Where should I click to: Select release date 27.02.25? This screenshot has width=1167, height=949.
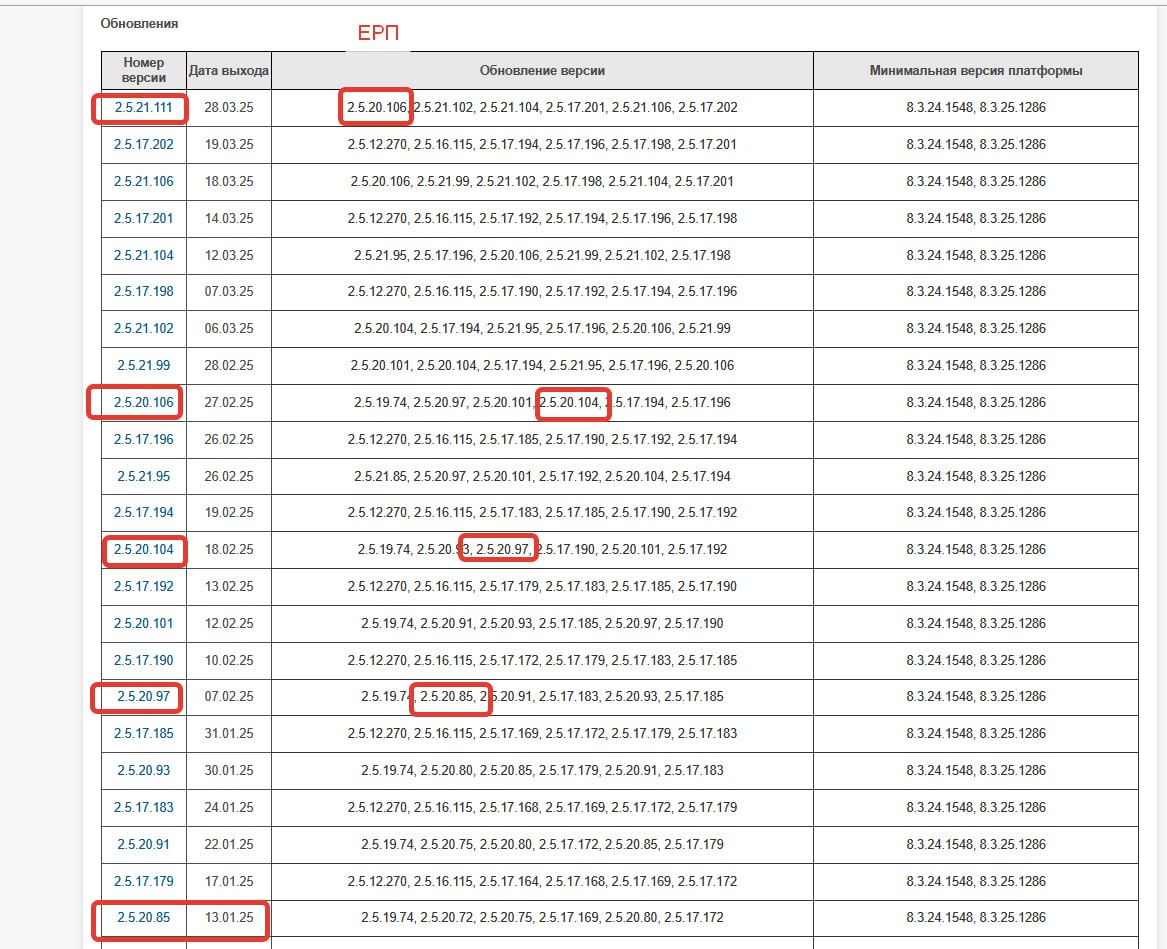[x=228, y=403]
